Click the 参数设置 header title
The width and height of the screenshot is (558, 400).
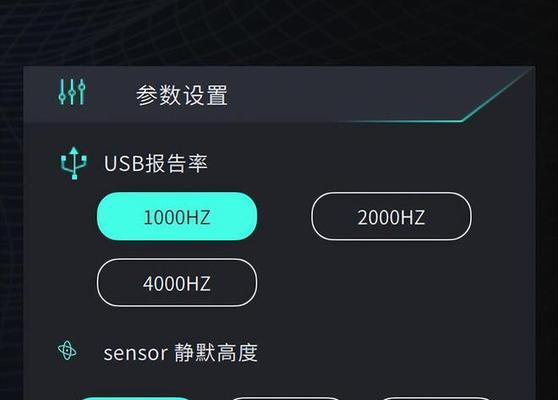(x=182, y=95)
